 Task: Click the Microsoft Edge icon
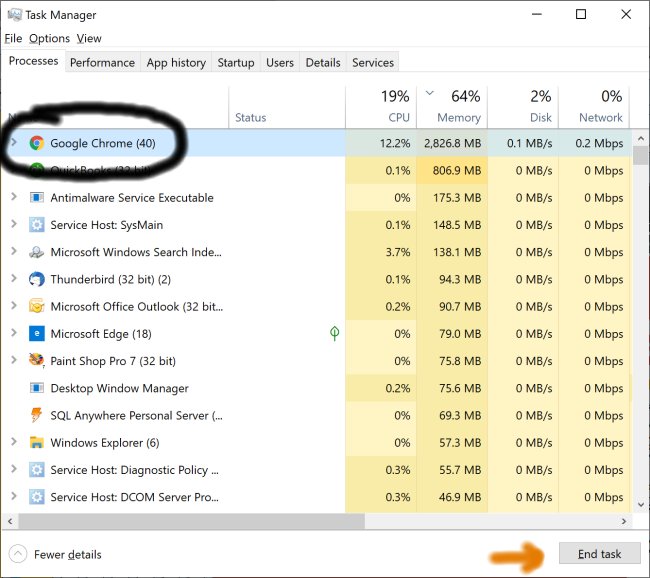[x=37, y=333]
